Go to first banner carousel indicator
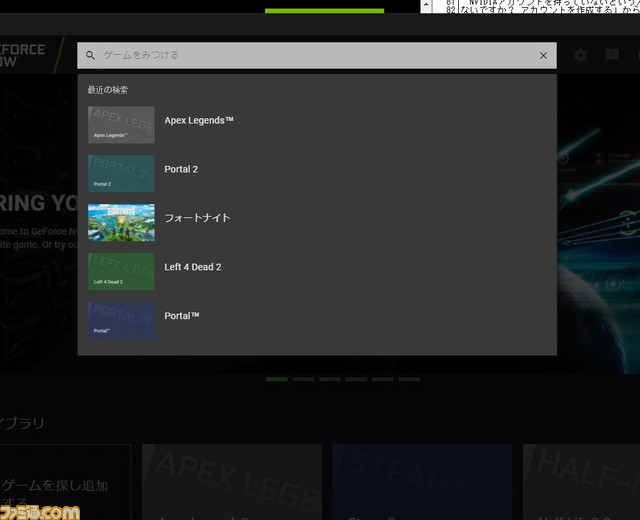Screen dimensions: 640x520 click(277, 379)
